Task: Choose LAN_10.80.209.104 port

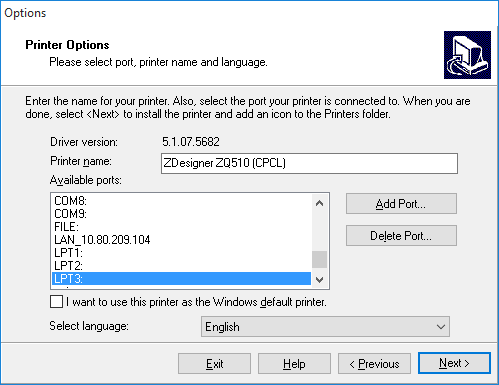Action: click(181, 240)
